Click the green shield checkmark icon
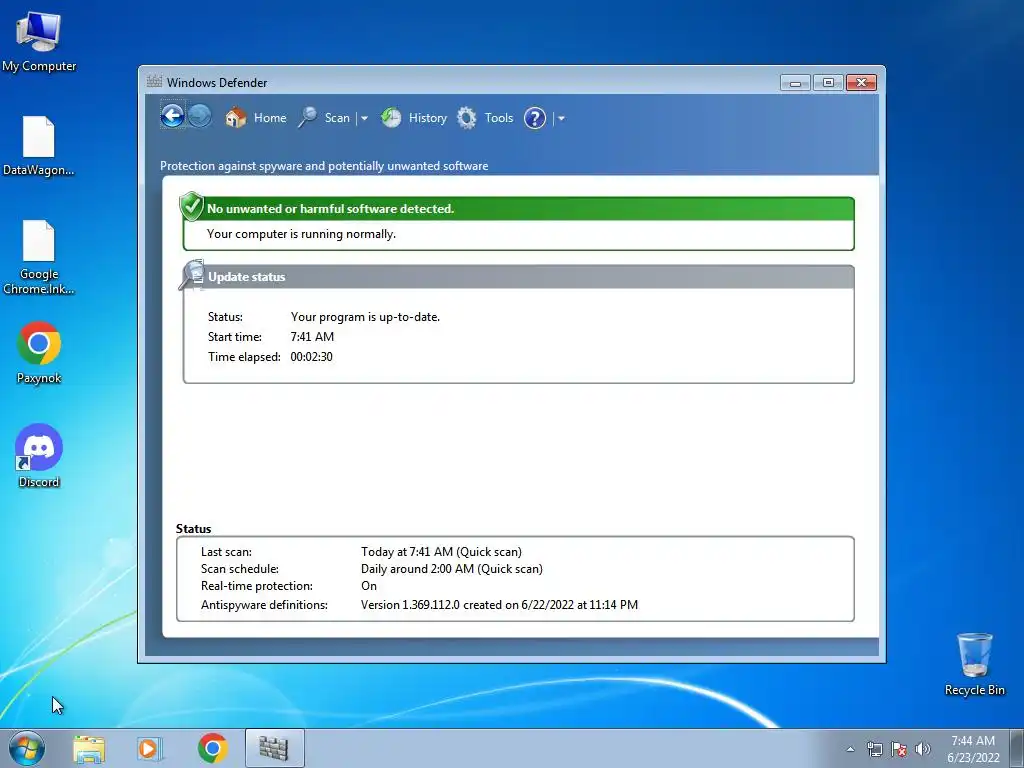Viewport: 1024px width, 768px height. pyautogui.click(x=191, y=206)
